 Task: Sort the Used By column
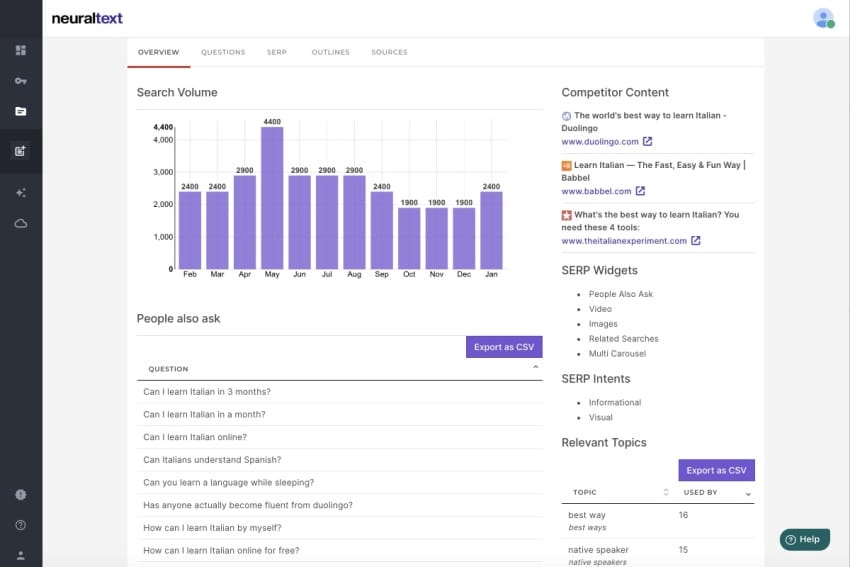coord(747,493)
